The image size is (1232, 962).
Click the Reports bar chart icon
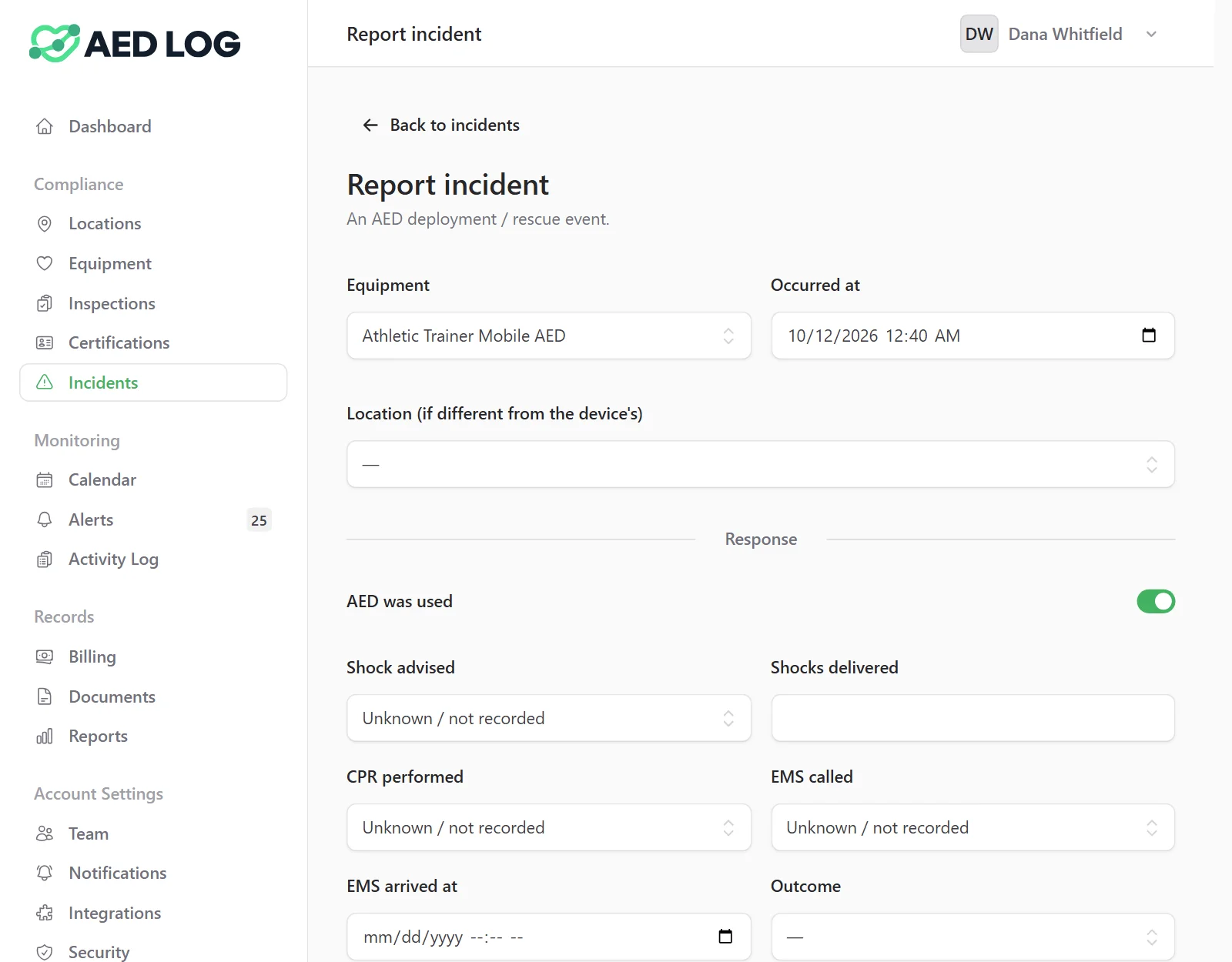[x=45, y=737]
